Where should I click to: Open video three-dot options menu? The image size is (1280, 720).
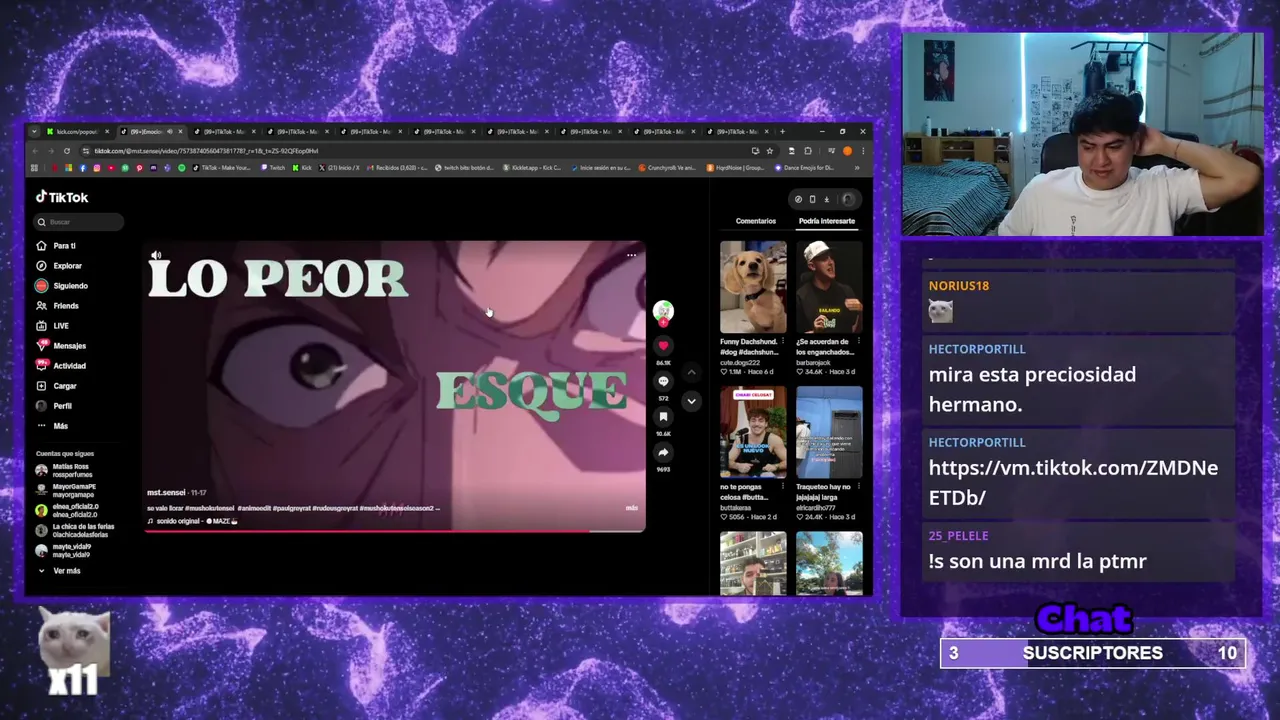[631, 255]
